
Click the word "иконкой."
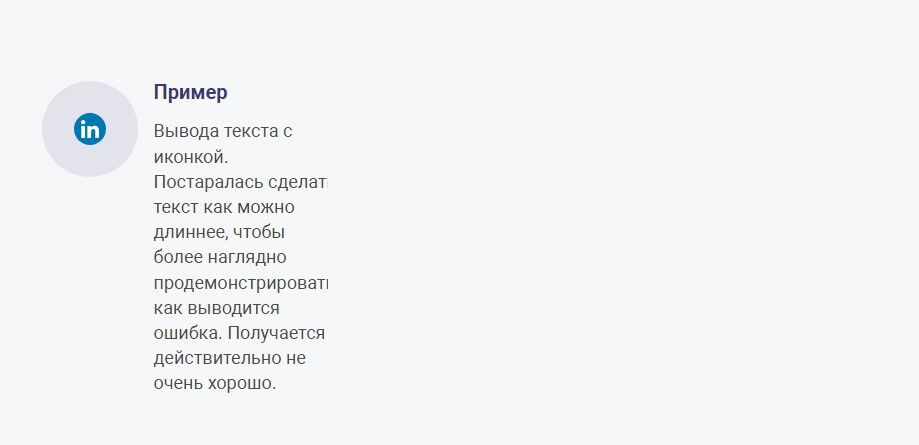[x=190, y=157]
